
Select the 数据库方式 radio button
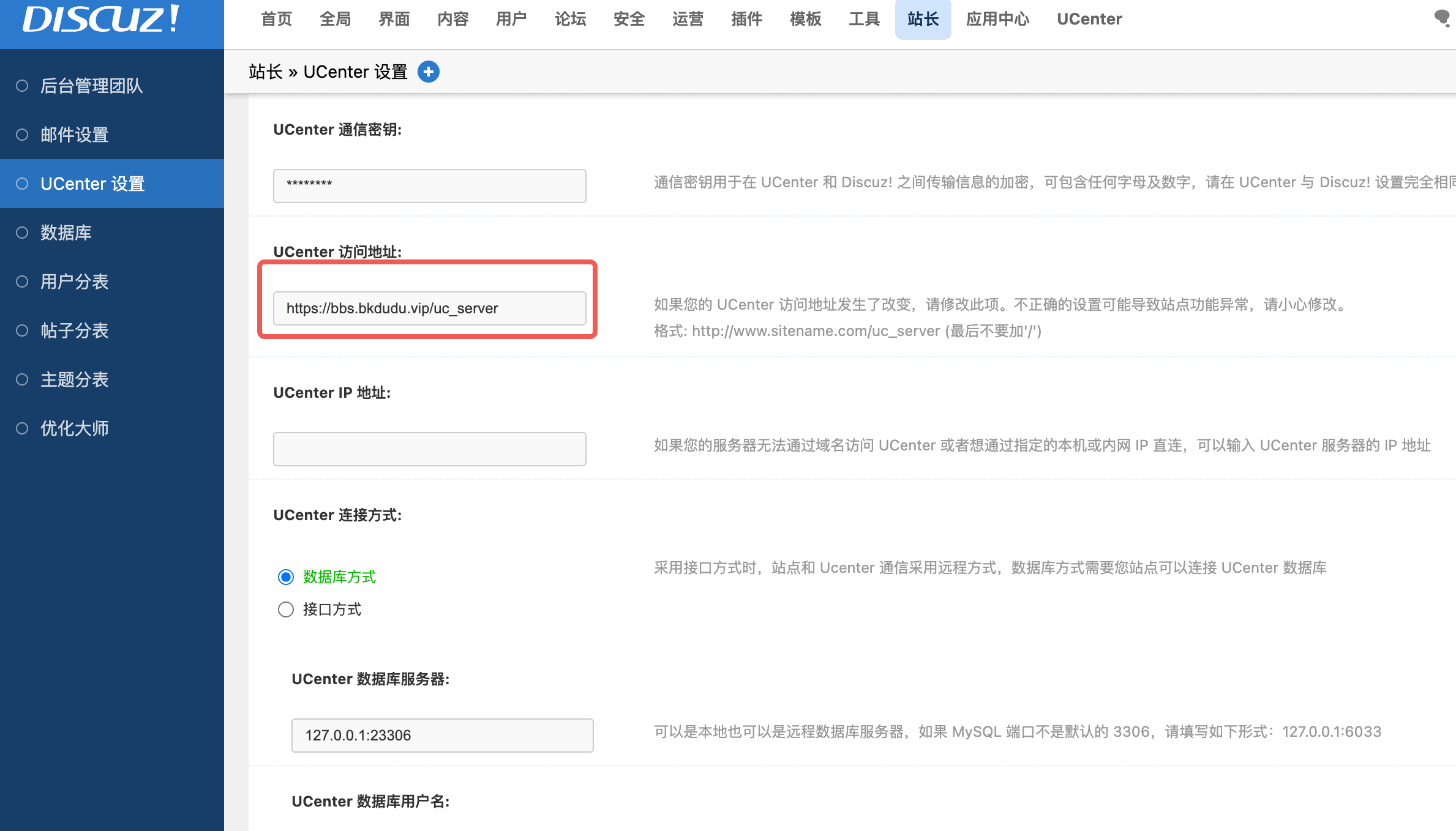click(x=286, y=577)
